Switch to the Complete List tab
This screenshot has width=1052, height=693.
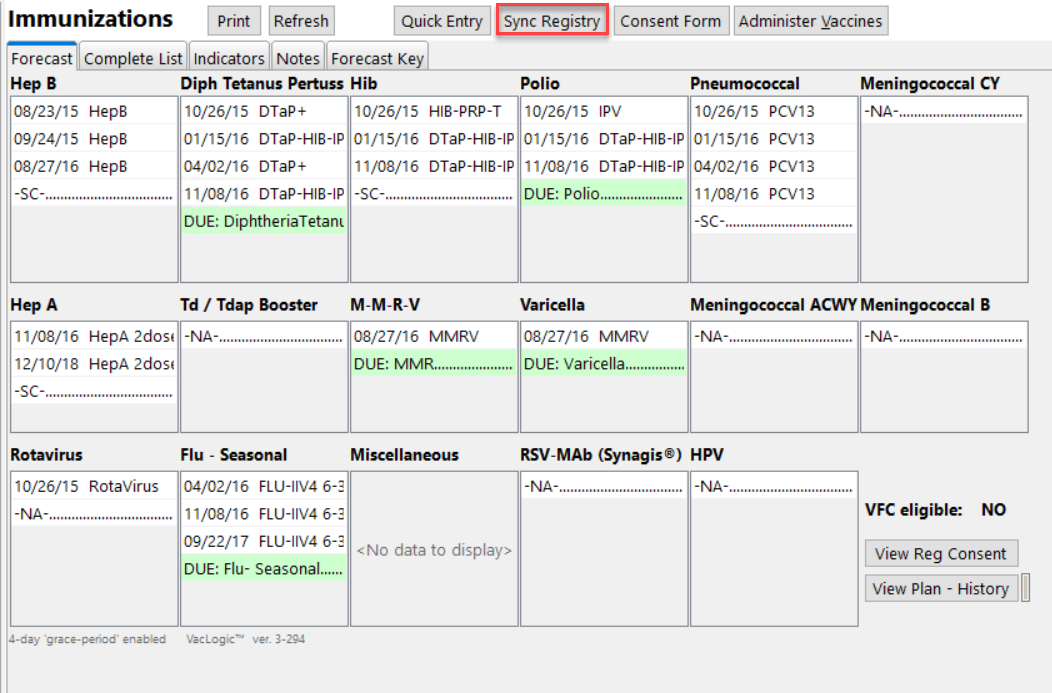(x=133, y=58)
